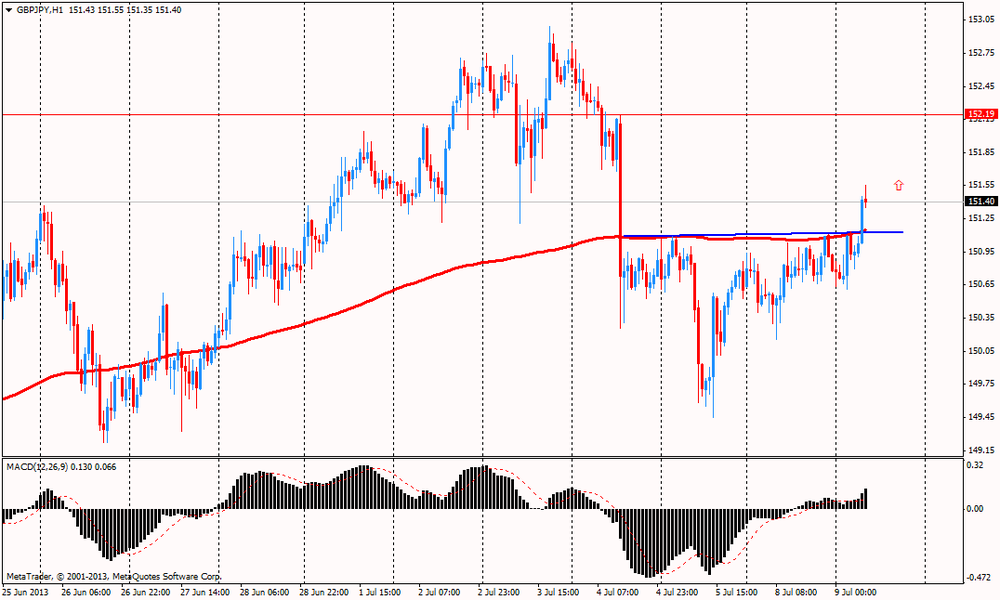Click the 150.35 price axis label
Screen dimensions: 1000x600
(x=982, y=317)
